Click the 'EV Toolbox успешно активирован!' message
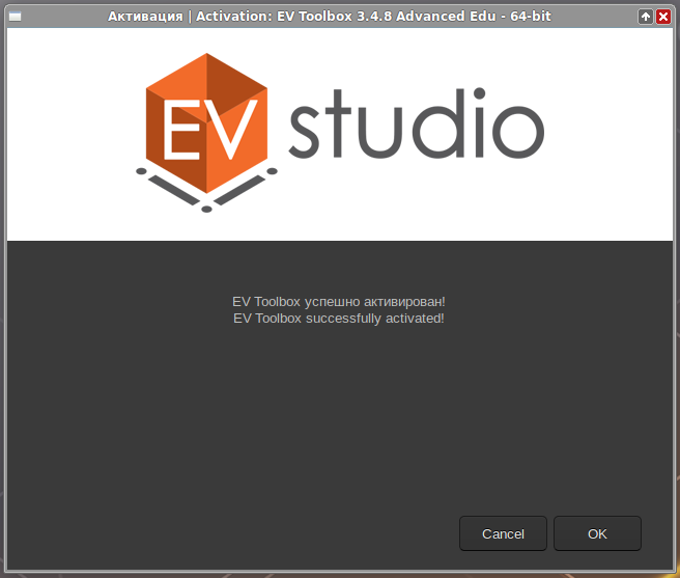Viewport: 680px width, 578px height. [339, 301]
